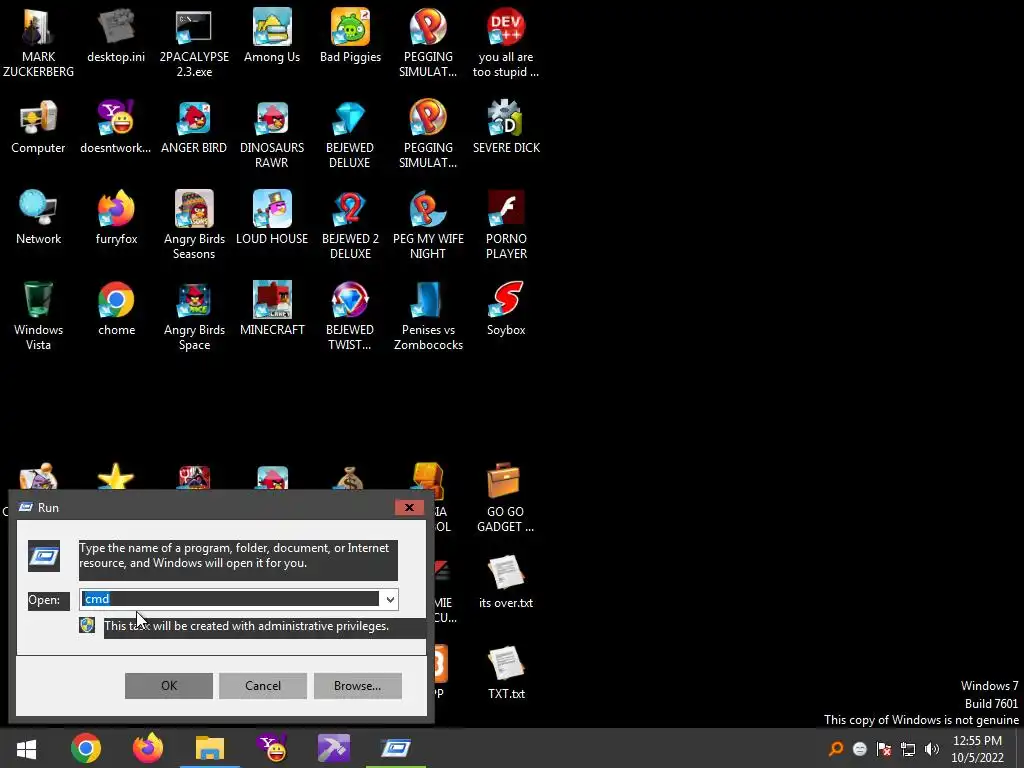Open the network tray icon
Viewport: 1024px width, 768px height.
(x=908, y=749)
